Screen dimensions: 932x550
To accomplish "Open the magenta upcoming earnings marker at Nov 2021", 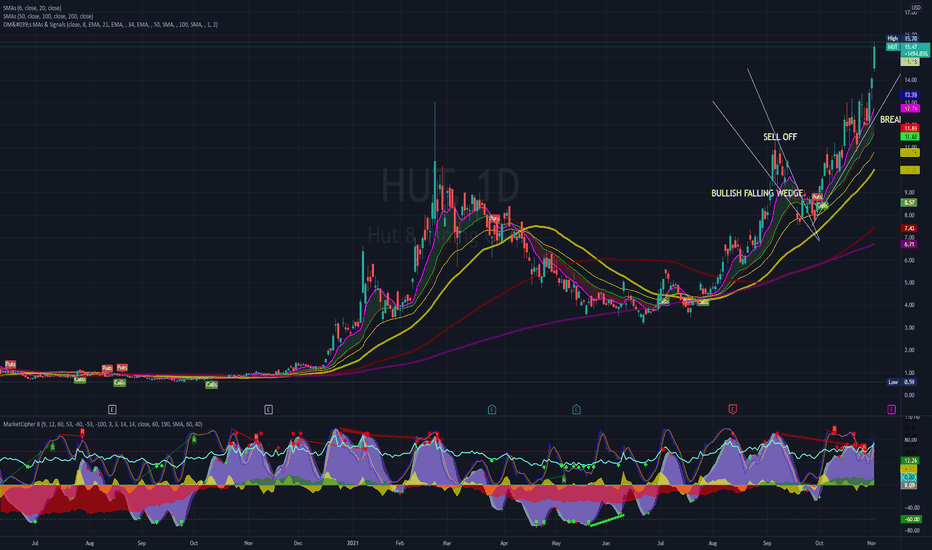I will click(891, 409).
